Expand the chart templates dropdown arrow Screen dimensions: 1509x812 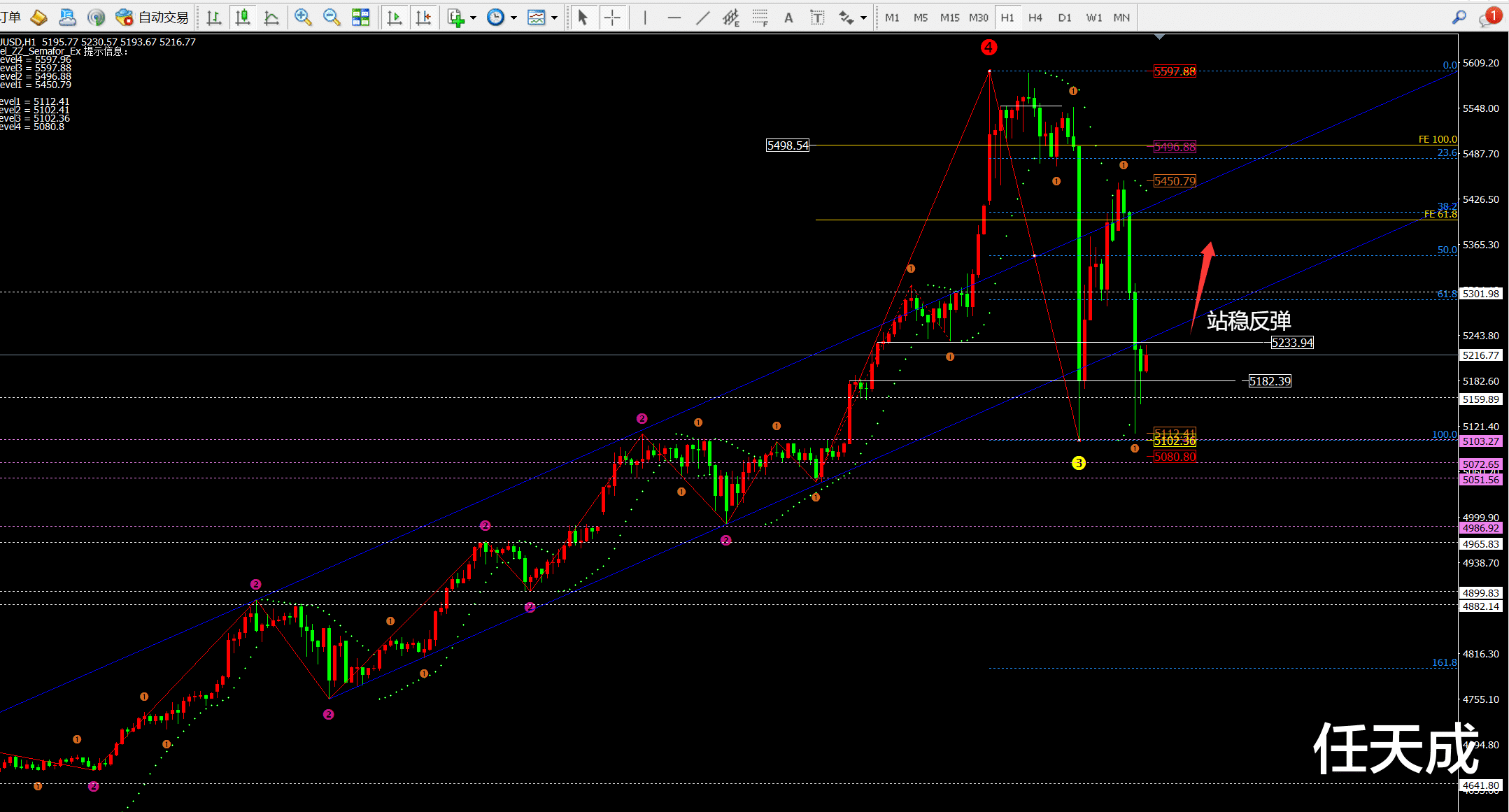point(555,18)
